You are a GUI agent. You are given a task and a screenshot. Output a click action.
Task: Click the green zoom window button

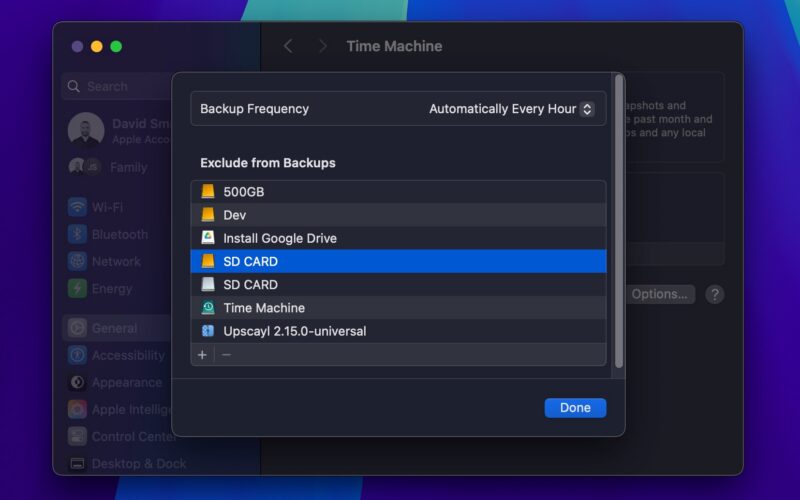pos(116,46)
